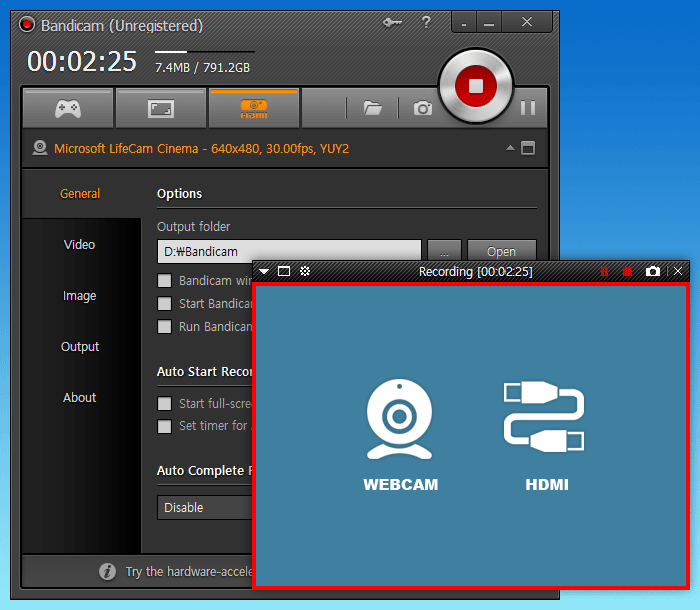Capture image with the Recording window camera icon
This screenshot has height=610, width=700.
click(653, 272)
